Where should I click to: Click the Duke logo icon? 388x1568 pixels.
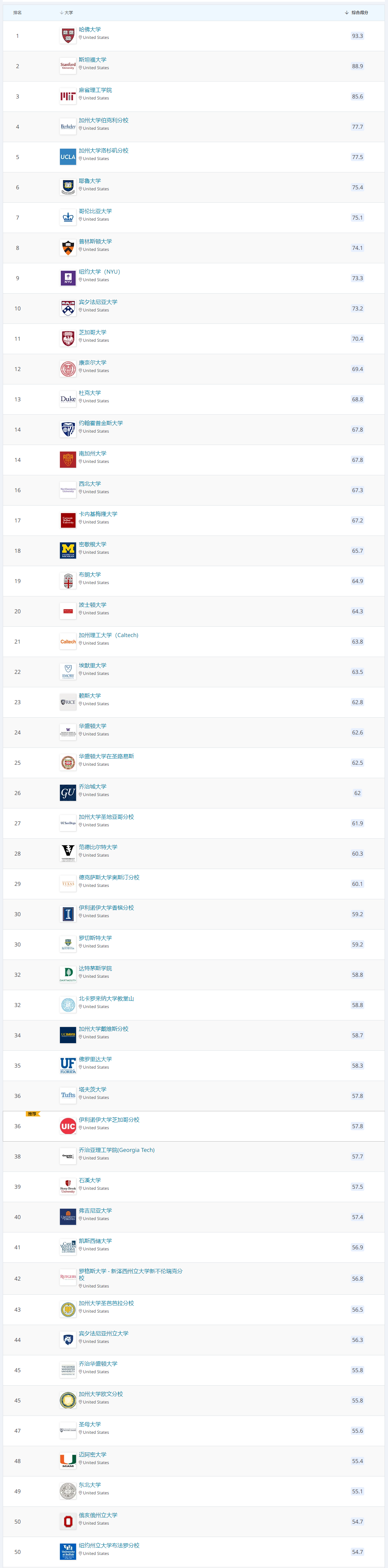67,399
